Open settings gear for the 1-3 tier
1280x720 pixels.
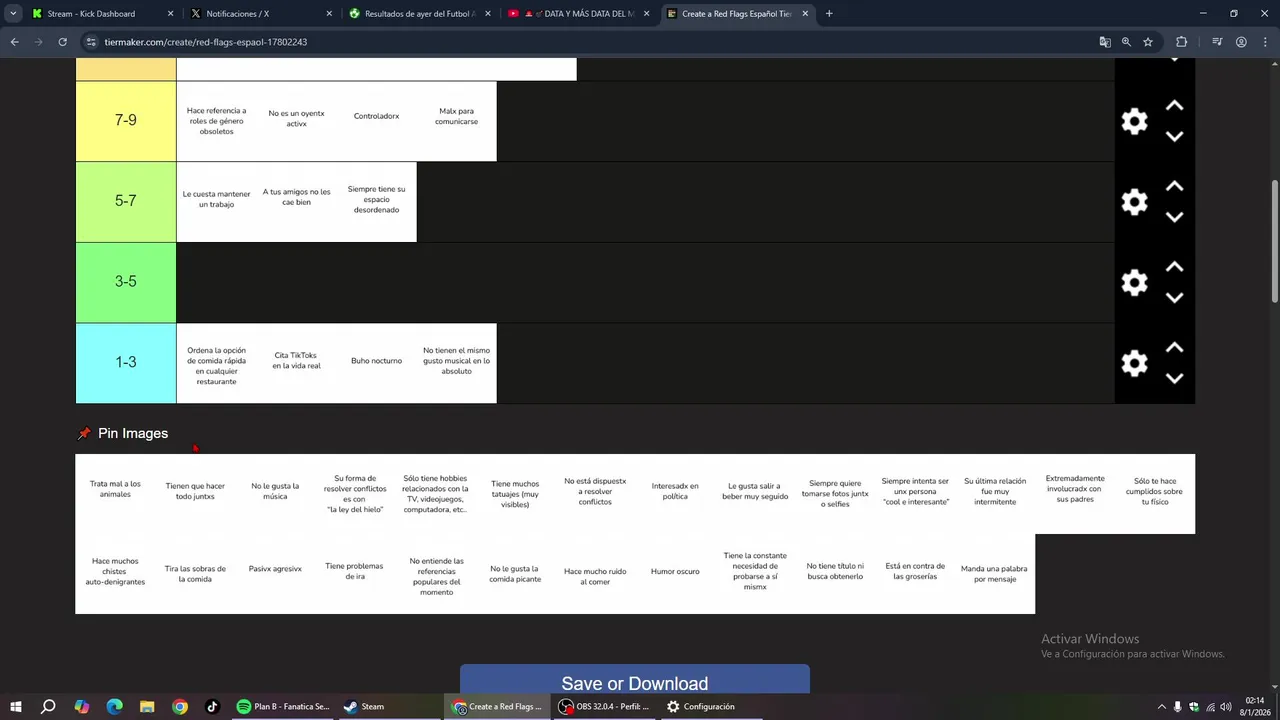pos(1134,363)
